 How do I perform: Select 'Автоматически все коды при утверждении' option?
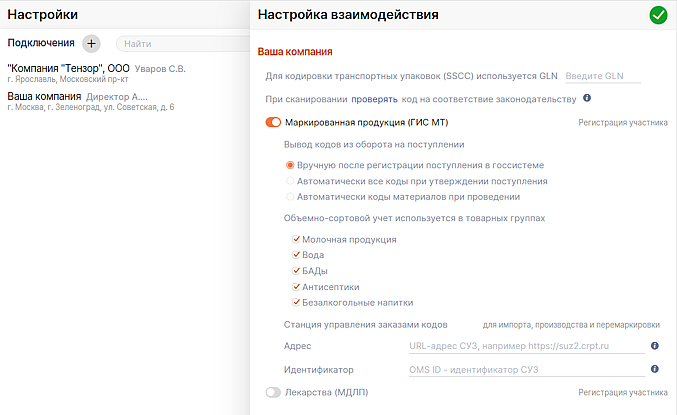click(x=291, y=181)
